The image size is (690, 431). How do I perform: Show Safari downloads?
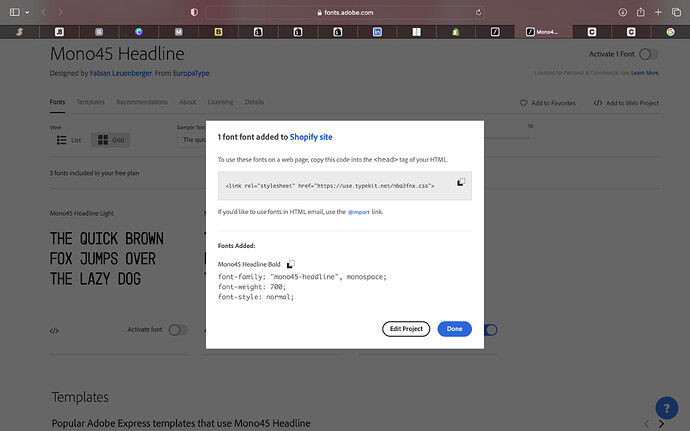pyautogui.click(x=622, y=12)
